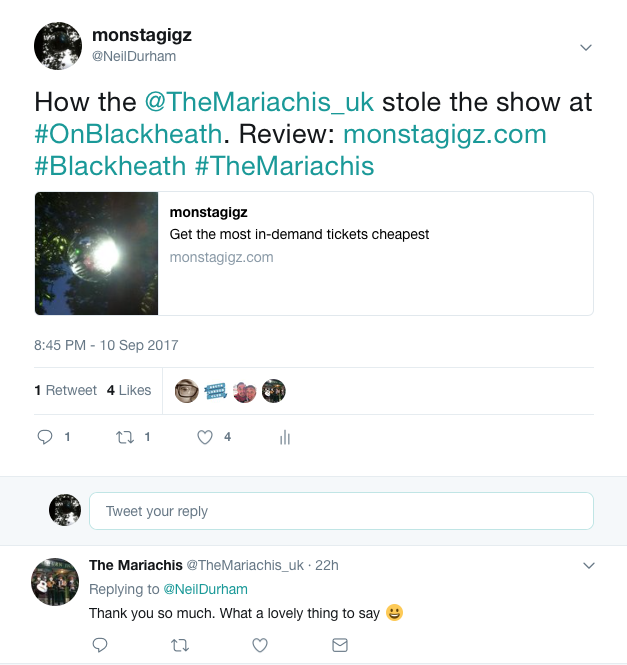
Task: Click the glasses avatar among likers
Action: 187,391
